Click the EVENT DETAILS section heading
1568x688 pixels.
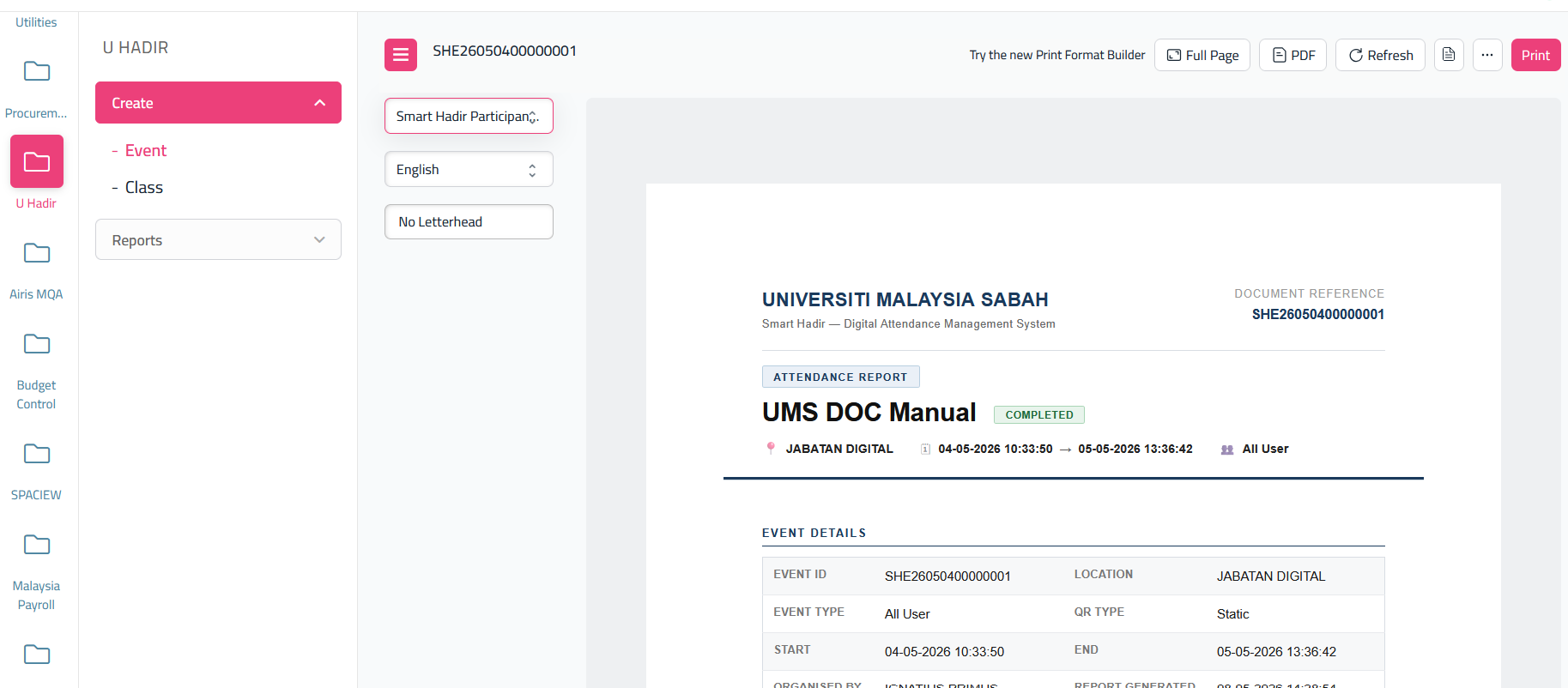coord(814,533)
